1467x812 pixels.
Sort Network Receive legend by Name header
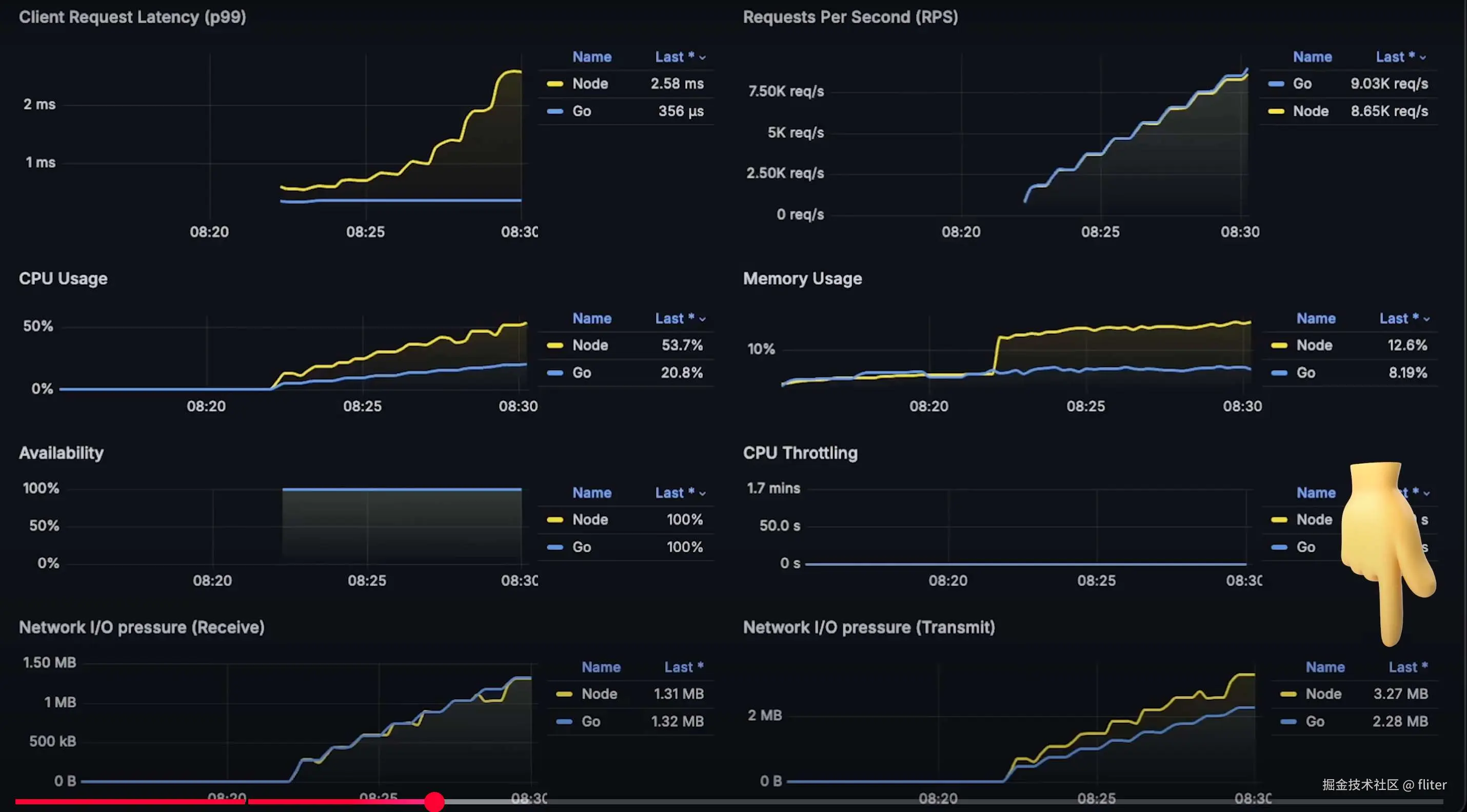[601, 667]
